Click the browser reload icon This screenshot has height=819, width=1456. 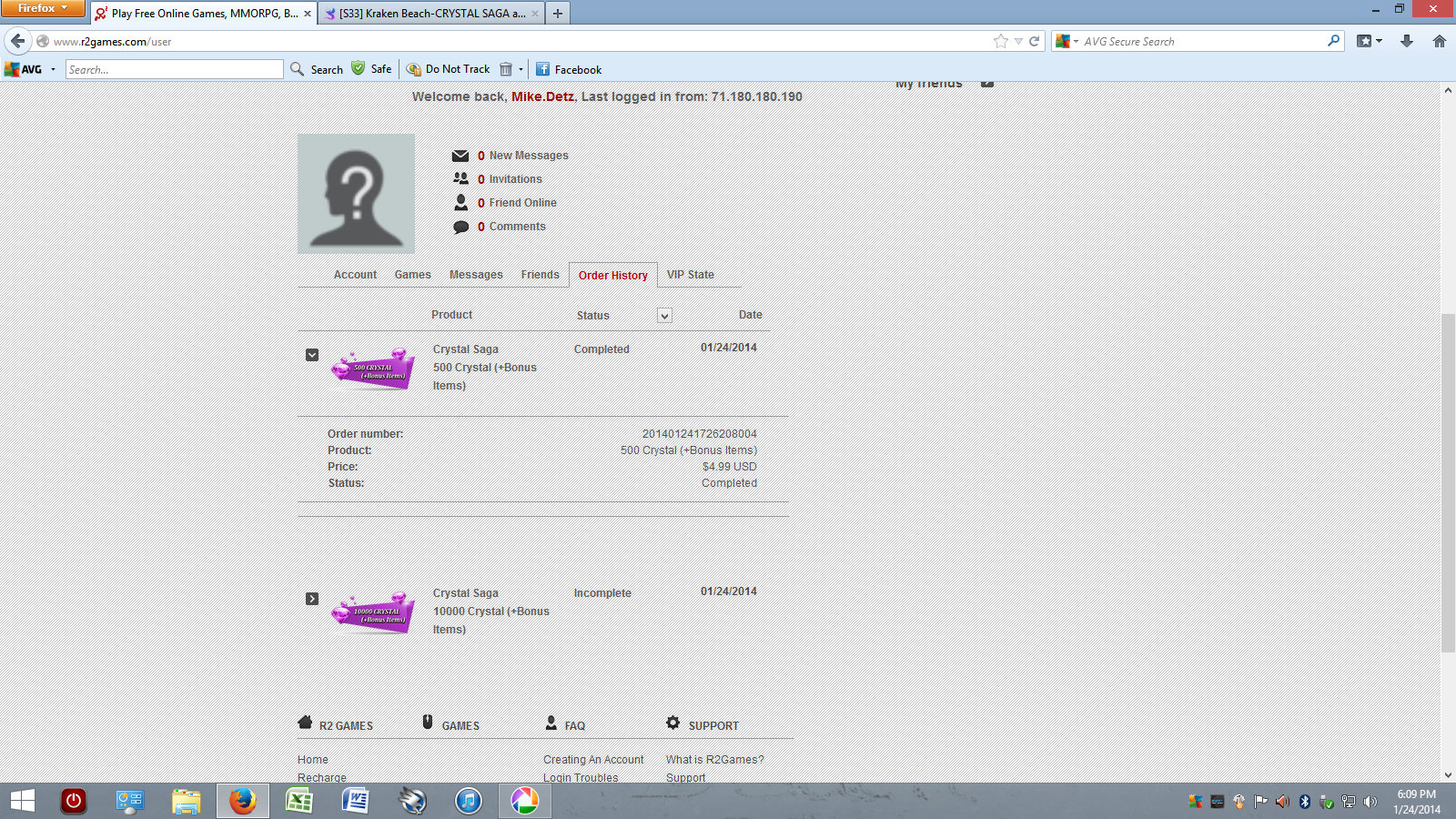pos(1035,41)
